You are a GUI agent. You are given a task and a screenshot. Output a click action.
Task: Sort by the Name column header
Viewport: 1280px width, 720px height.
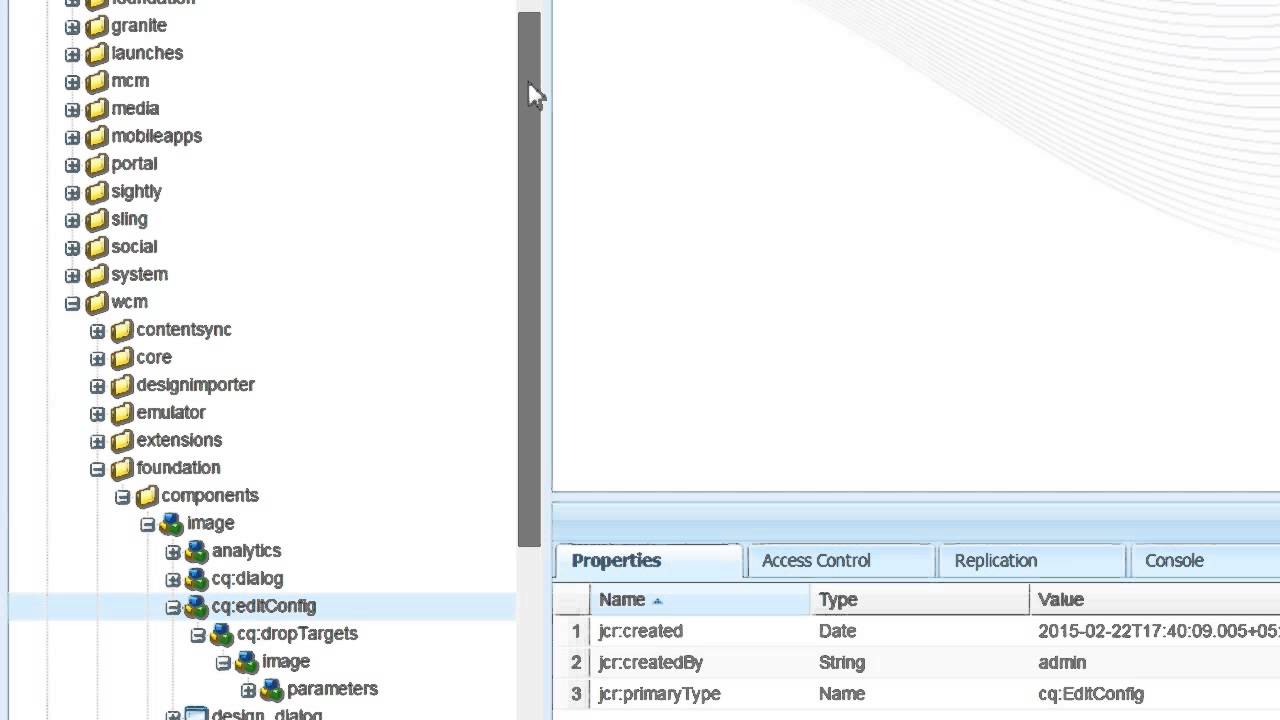point(699,600)
